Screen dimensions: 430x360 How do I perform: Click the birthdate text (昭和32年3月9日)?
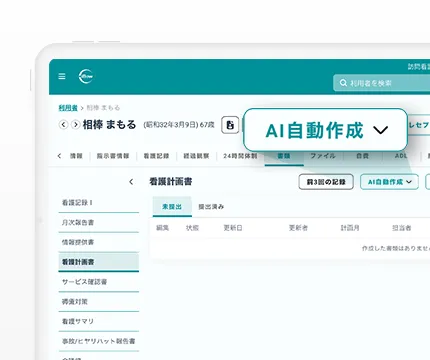point(171,125)
